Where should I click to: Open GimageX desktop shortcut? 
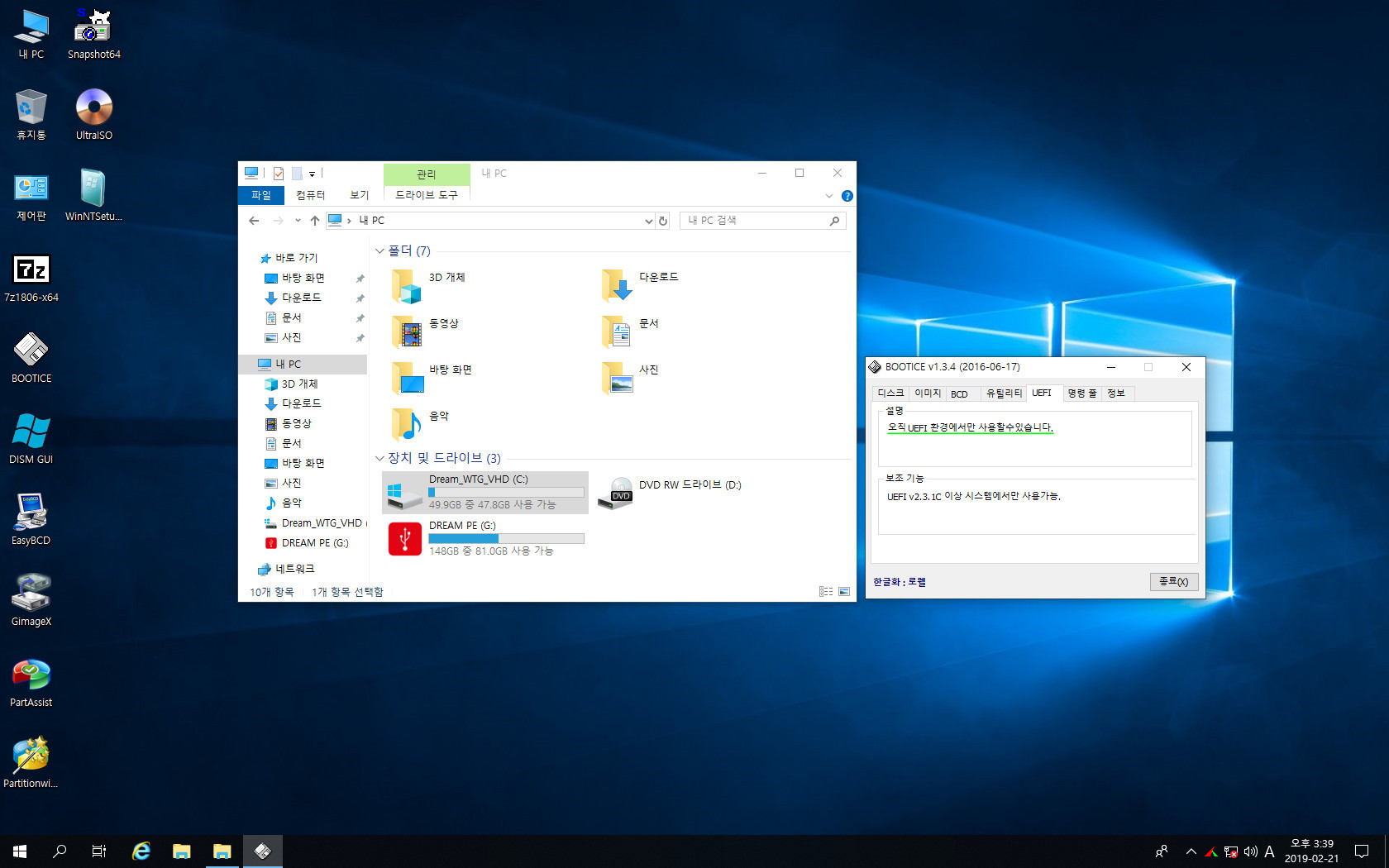tap(31, 601)
